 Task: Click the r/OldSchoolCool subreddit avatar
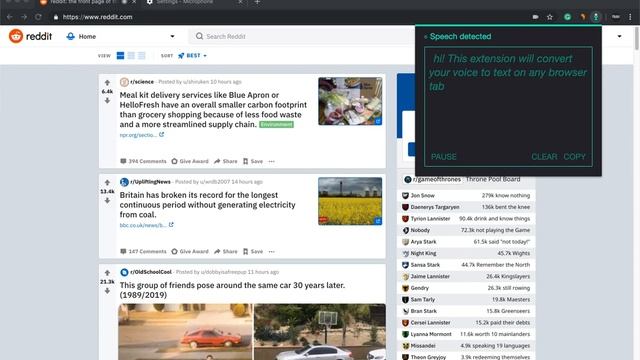[124, 272]
